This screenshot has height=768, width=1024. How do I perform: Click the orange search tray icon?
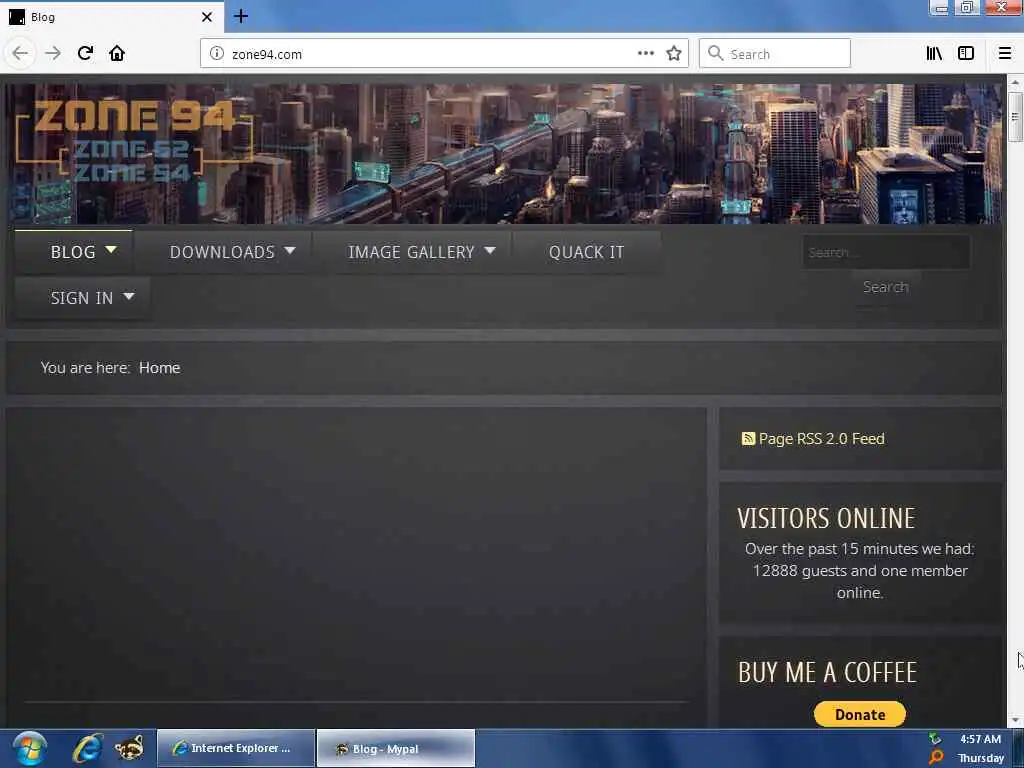(936, 758)
